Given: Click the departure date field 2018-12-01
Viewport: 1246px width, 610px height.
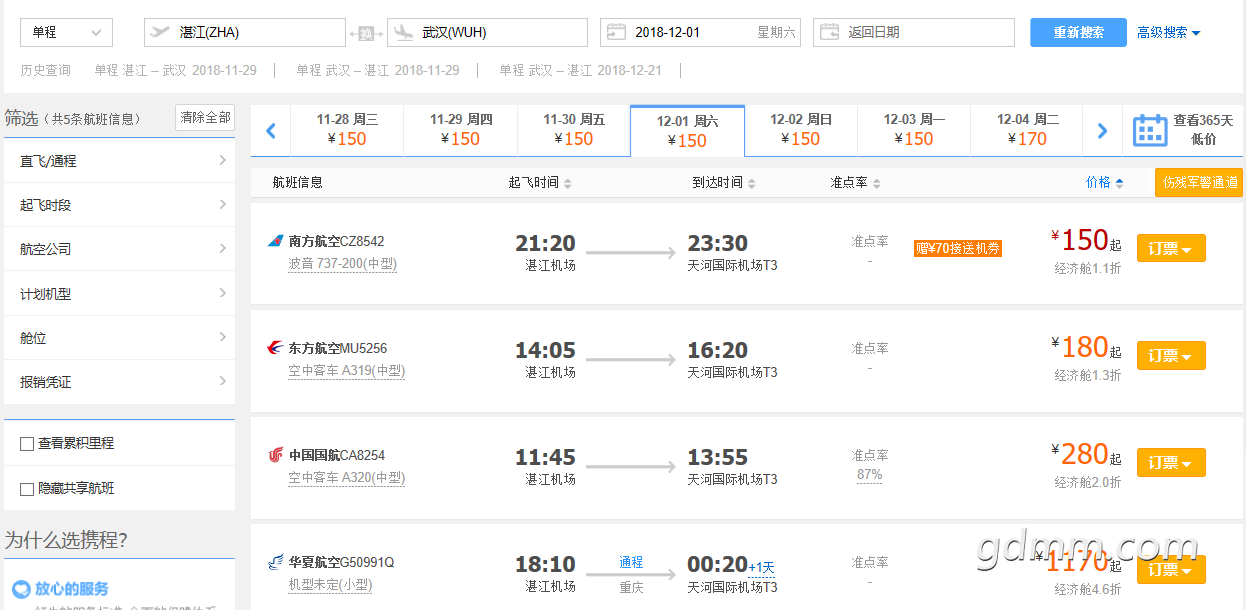Looking at the screenshot, I should tap(700, 32).
